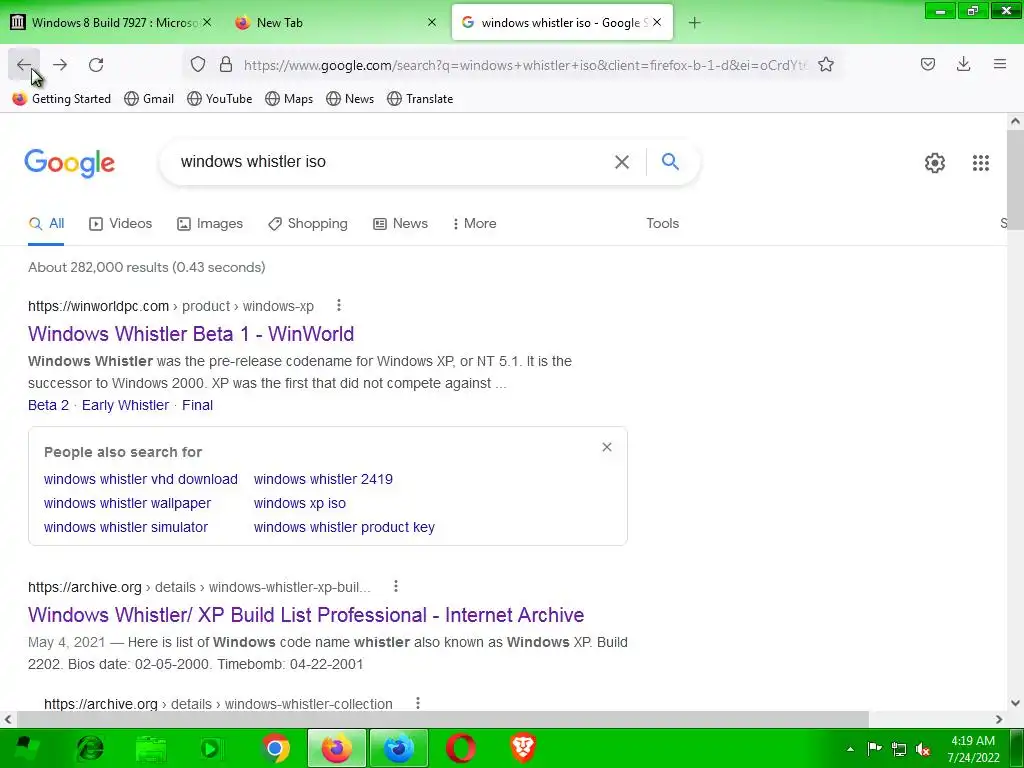Search windows whistler wallpaper
1024x768 pixels.
point(127,503)
